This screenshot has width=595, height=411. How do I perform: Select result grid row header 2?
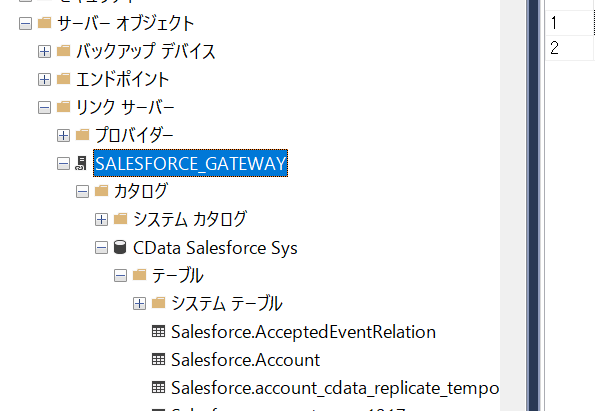569,48
